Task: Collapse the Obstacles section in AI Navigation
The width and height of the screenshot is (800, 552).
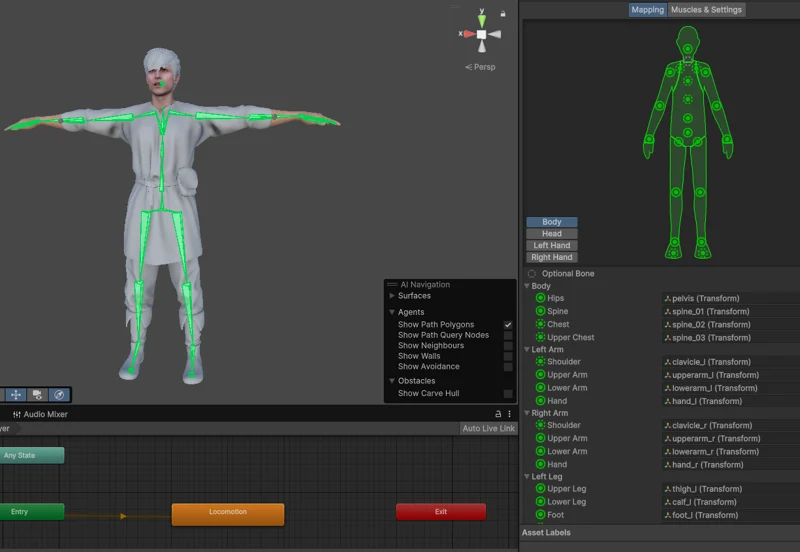Action: point(392,381)
